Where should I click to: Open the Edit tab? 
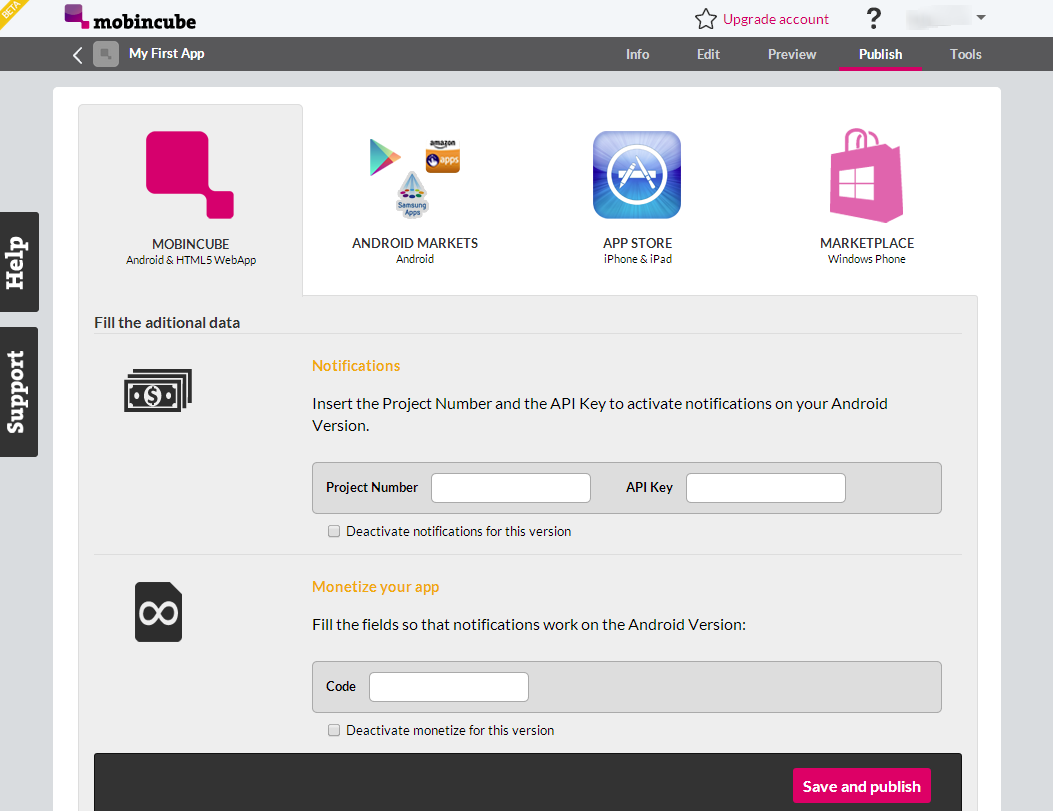(708, 54)
